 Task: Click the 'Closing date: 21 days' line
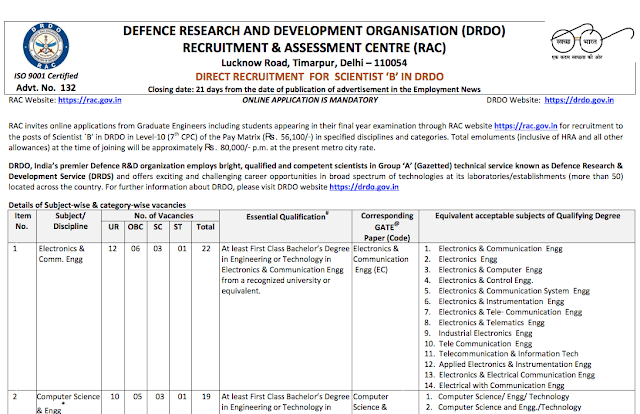314,89
